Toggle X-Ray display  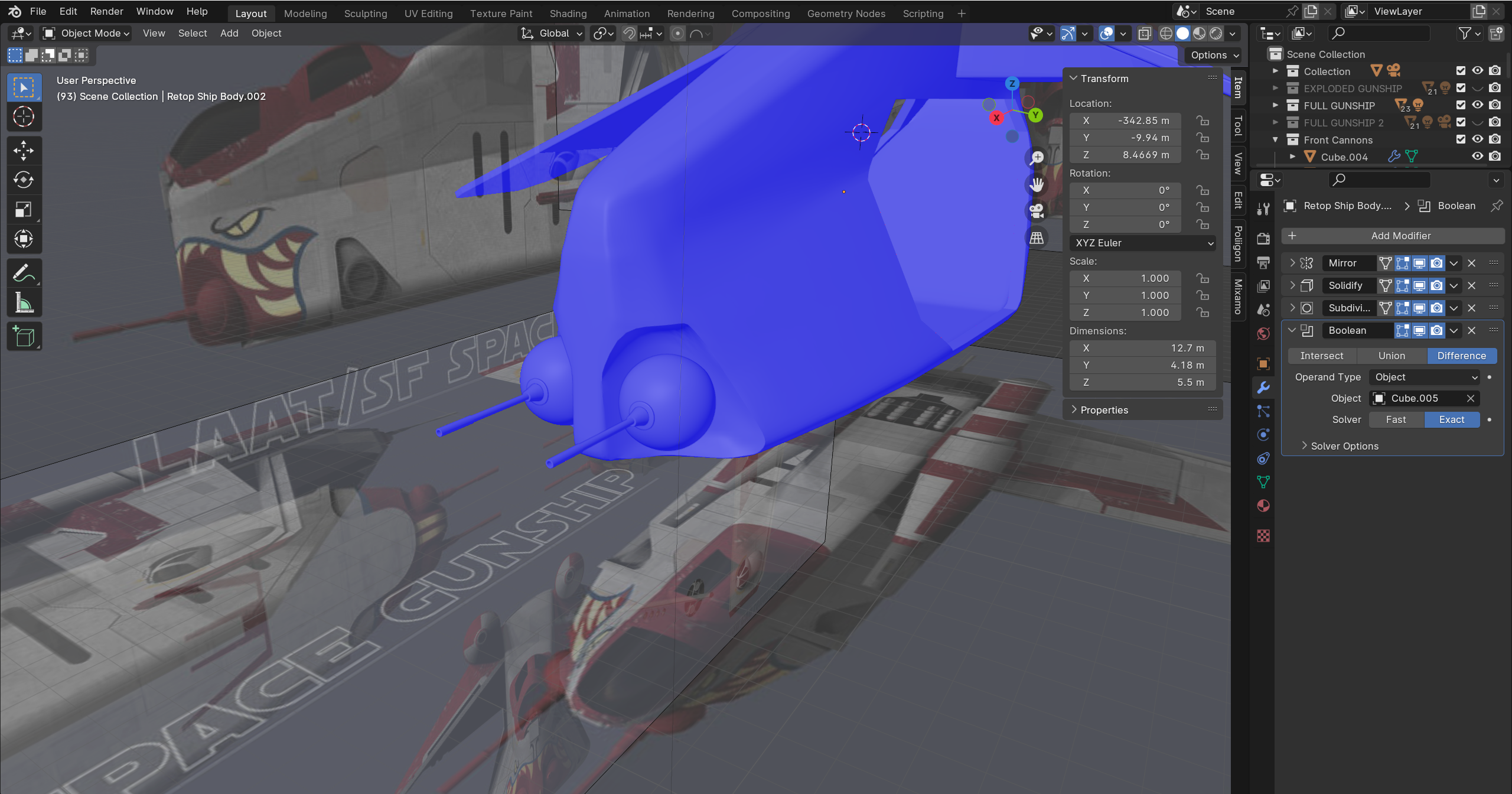pos(1145,34)
